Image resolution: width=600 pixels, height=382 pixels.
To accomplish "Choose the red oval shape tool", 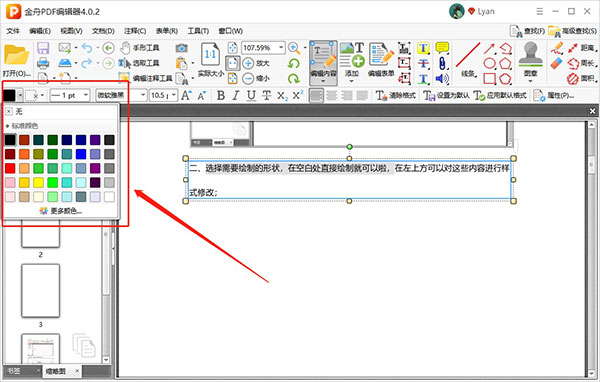I will coord(489,63).
